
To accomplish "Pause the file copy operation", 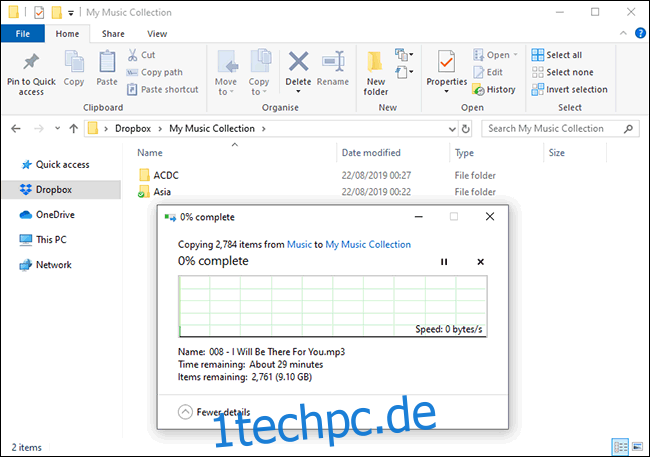I will pyautogui.click(x=444, y=262).
